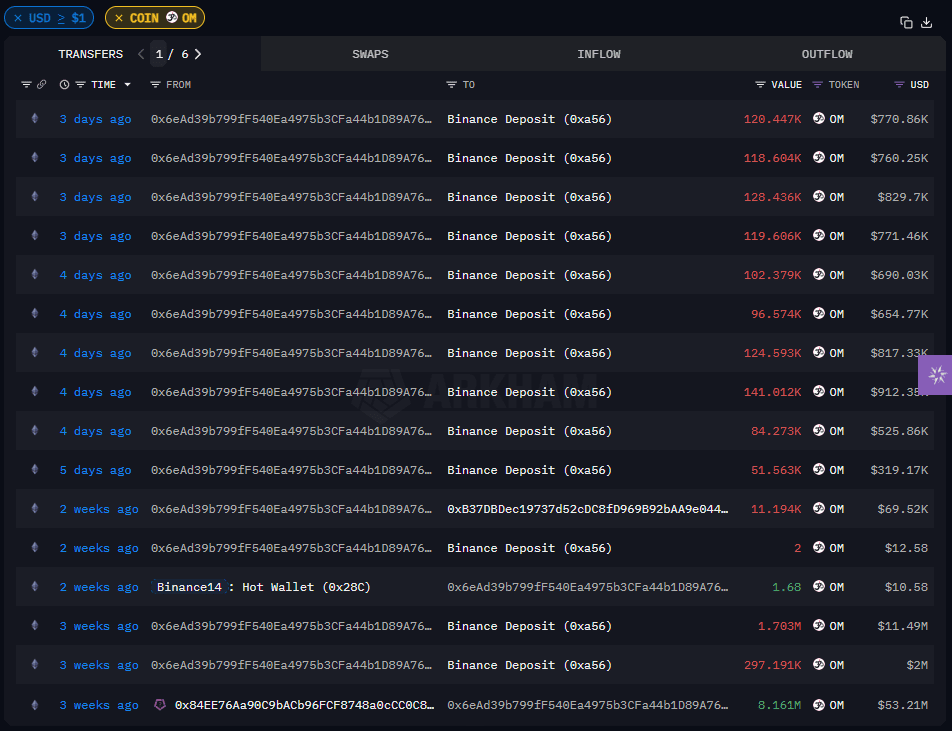The width and height of the screenshot is (952, 731).
Task: Open recipient address on the 8.161M row
Action: (x=588, y=705)
